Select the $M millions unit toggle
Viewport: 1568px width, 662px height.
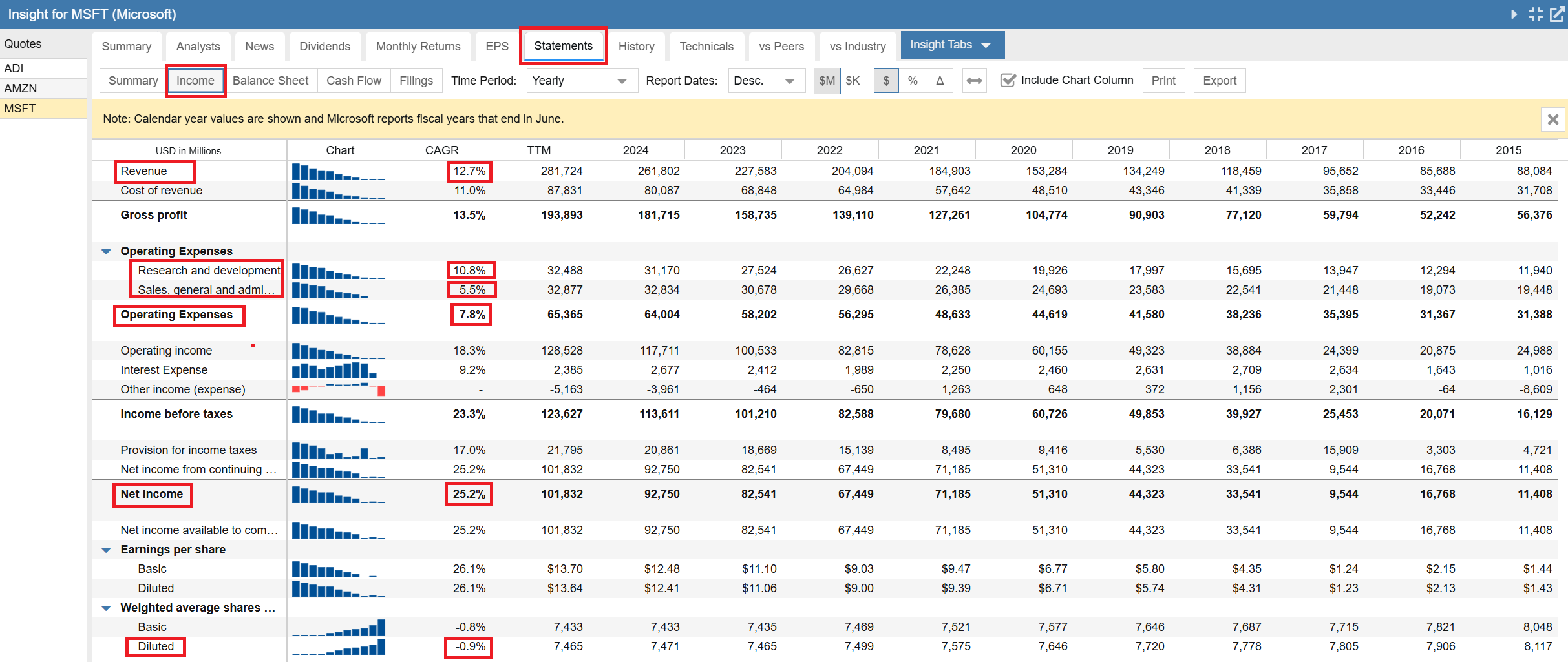(827, 81)
